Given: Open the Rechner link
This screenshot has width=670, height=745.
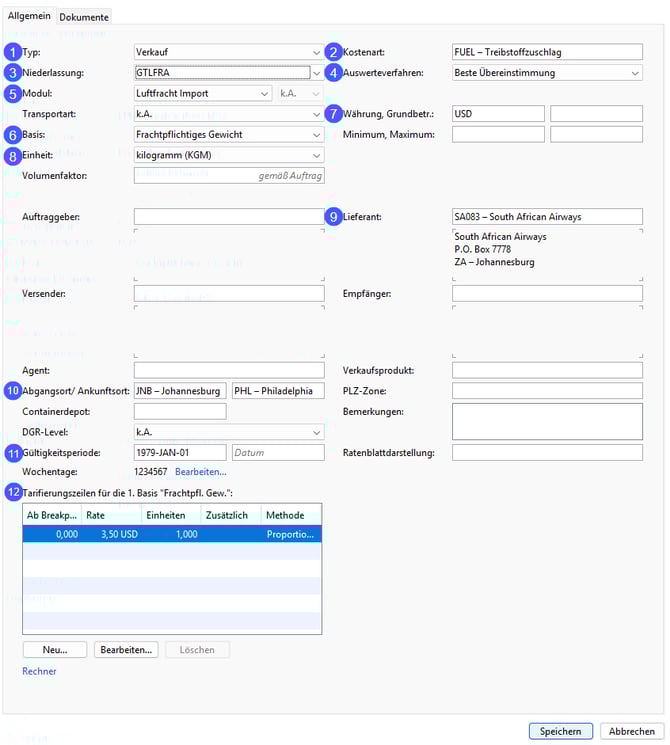Looking at the screenshot, I should pos(39,671).
